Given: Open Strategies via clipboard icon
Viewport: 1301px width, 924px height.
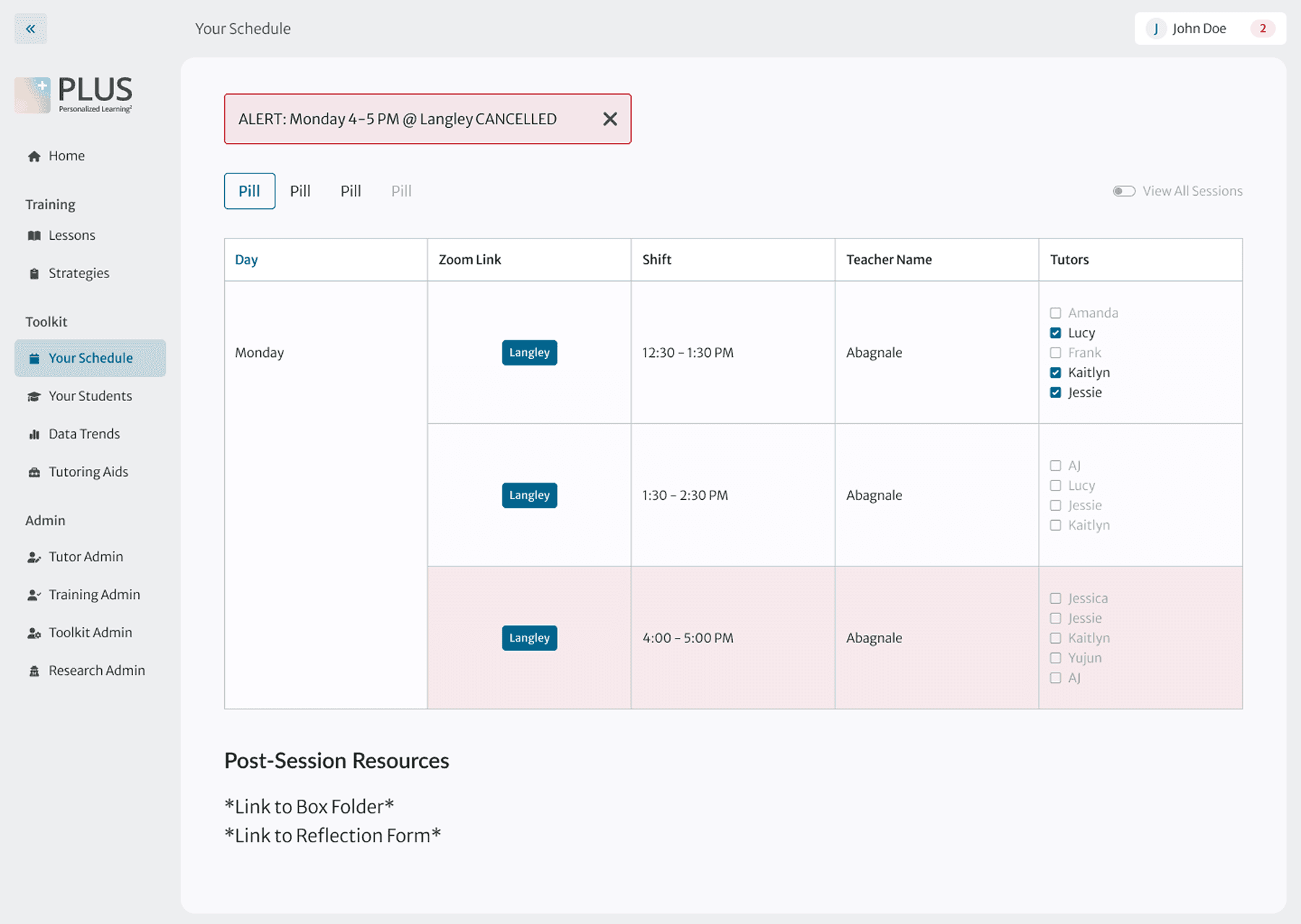Looking at the screenshot, I should pyautogui.click(x=34, y=274).
